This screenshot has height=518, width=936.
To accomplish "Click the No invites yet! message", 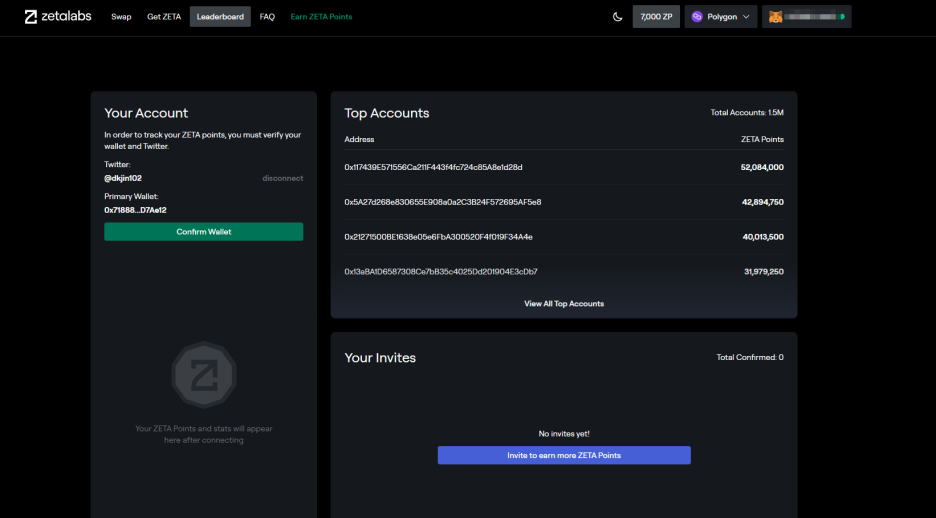I will [x=564, y=434].
